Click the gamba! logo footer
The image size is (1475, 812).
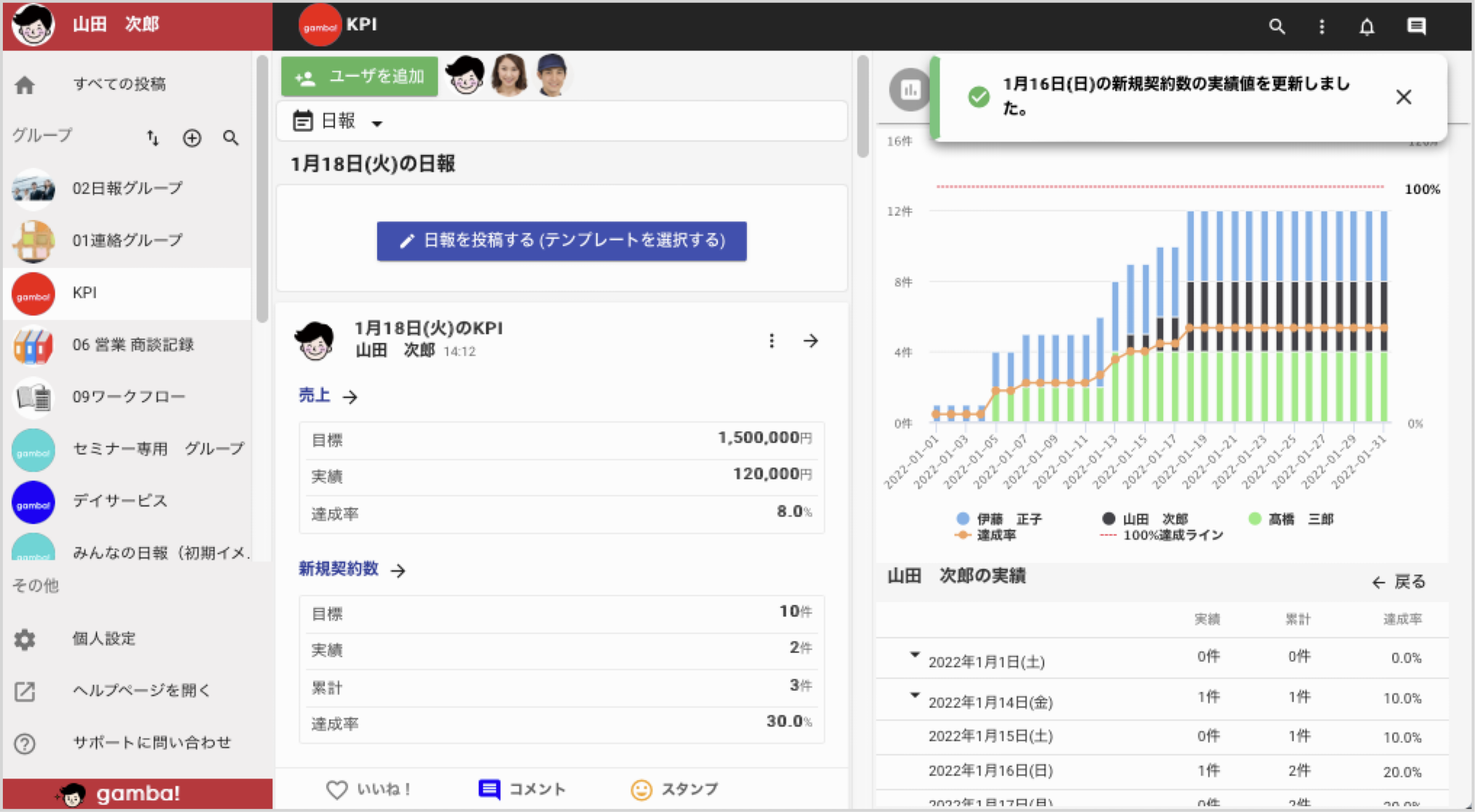coord(138,793)
